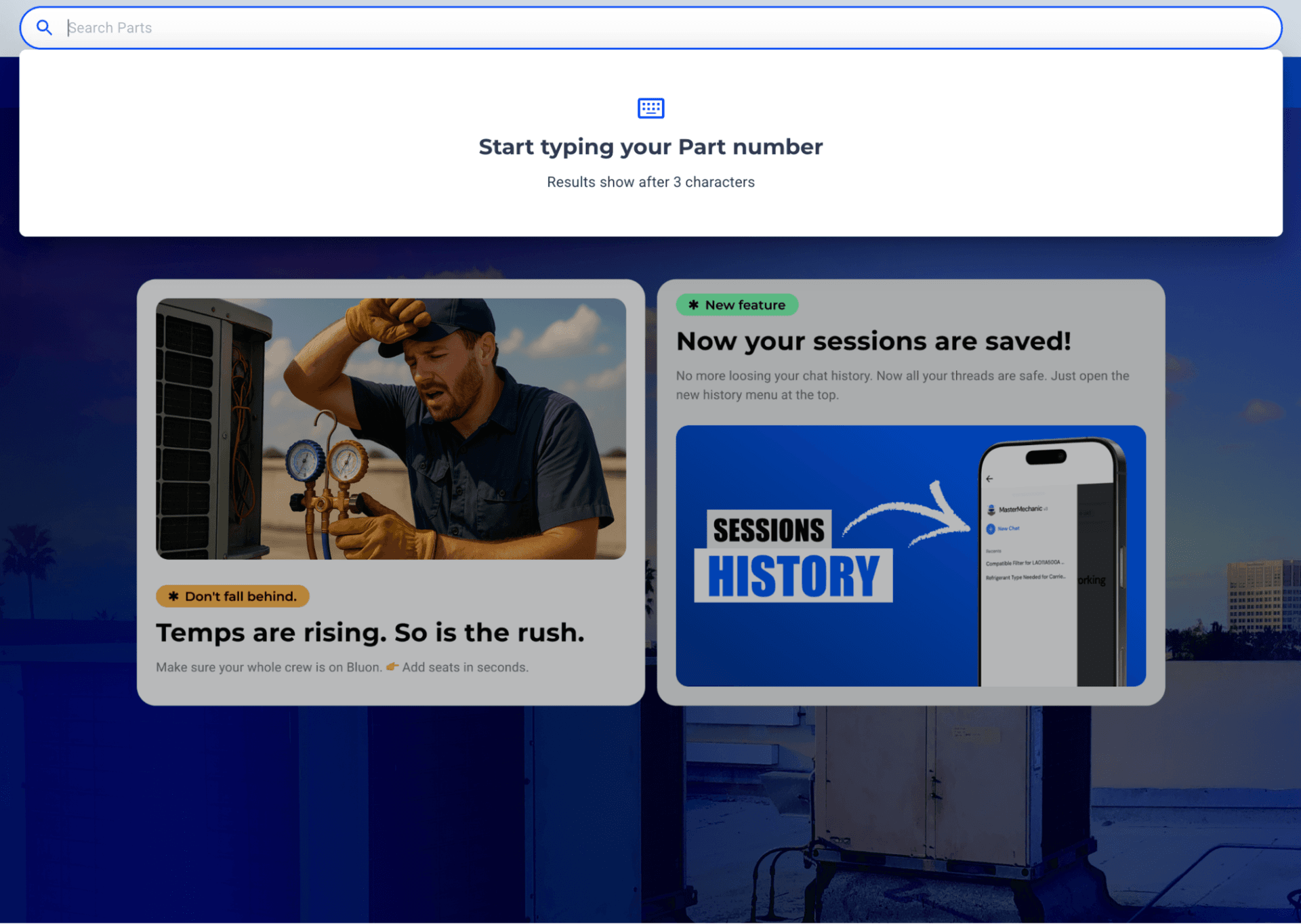Click the pointing hand emoji
1301x924 pixels.
pyautogui.click(x=392, y=667)
